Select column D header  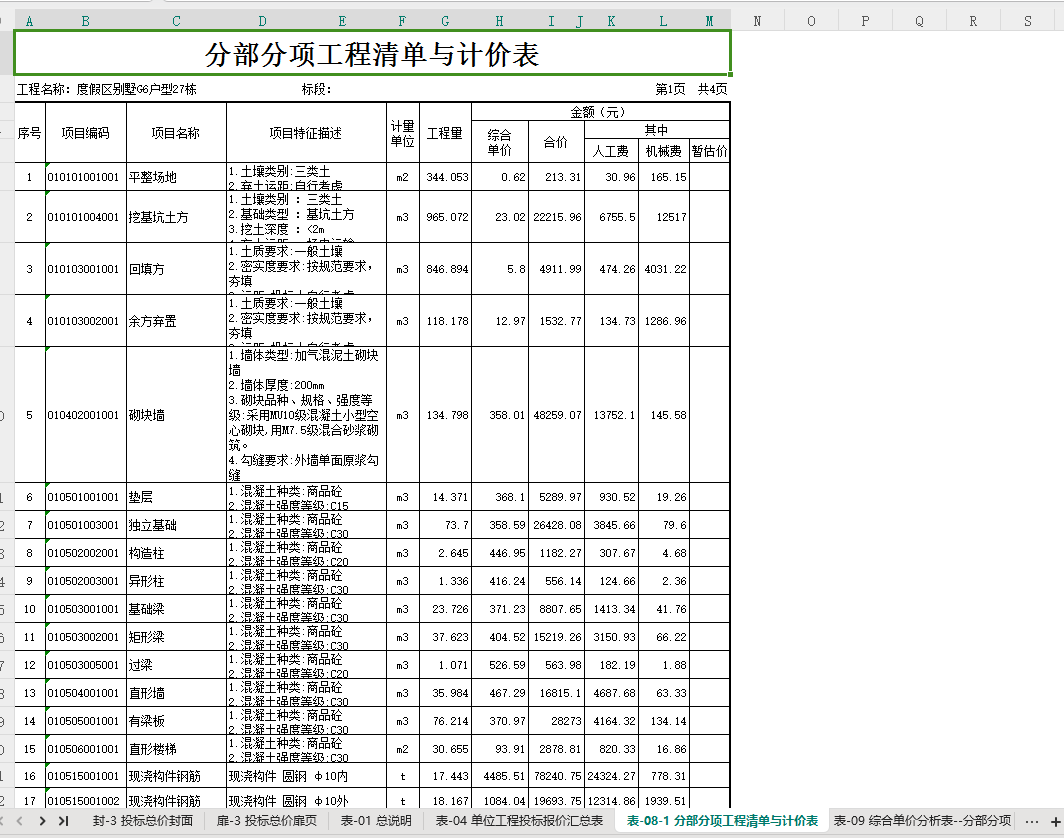click(263, 21)
